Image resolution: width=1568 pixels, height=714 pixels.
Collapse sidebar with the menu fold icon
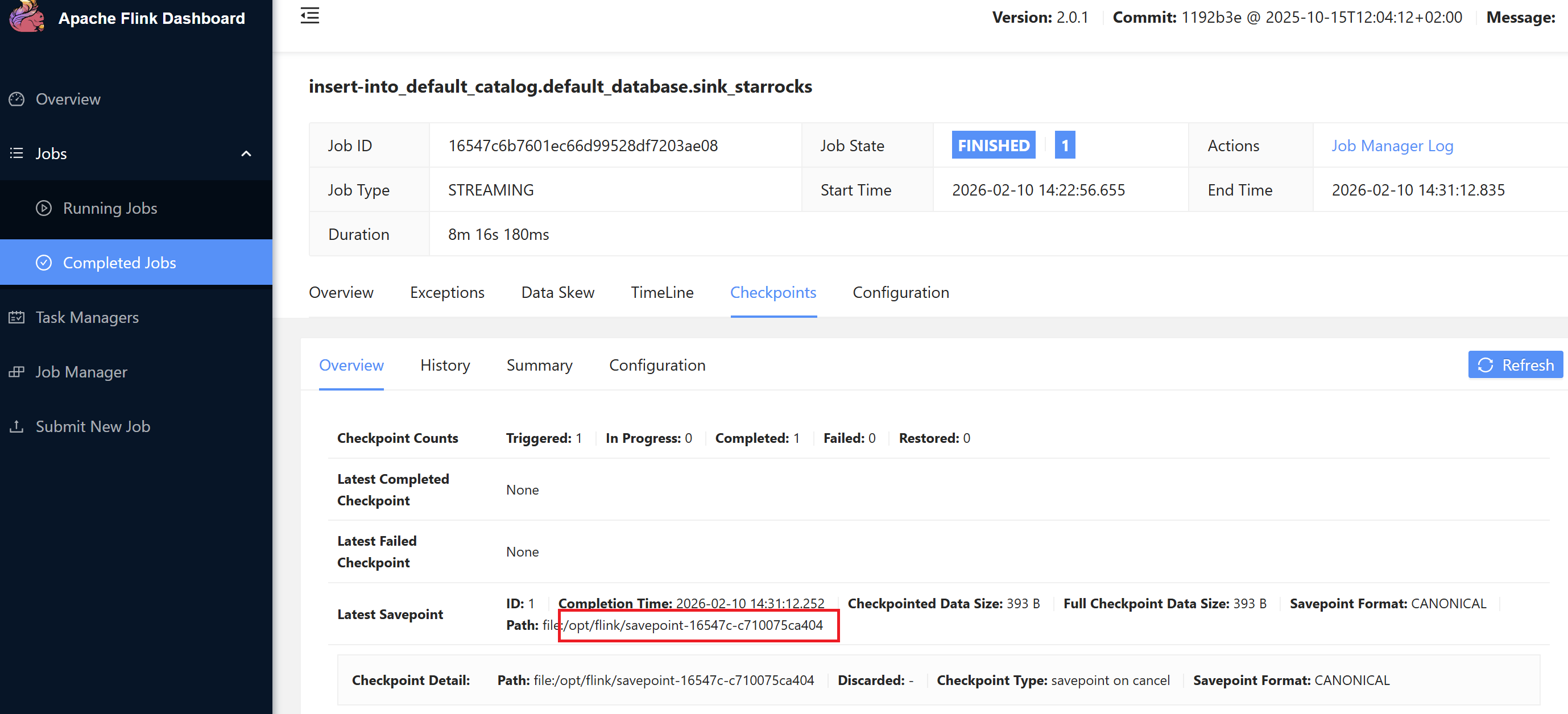310,16
